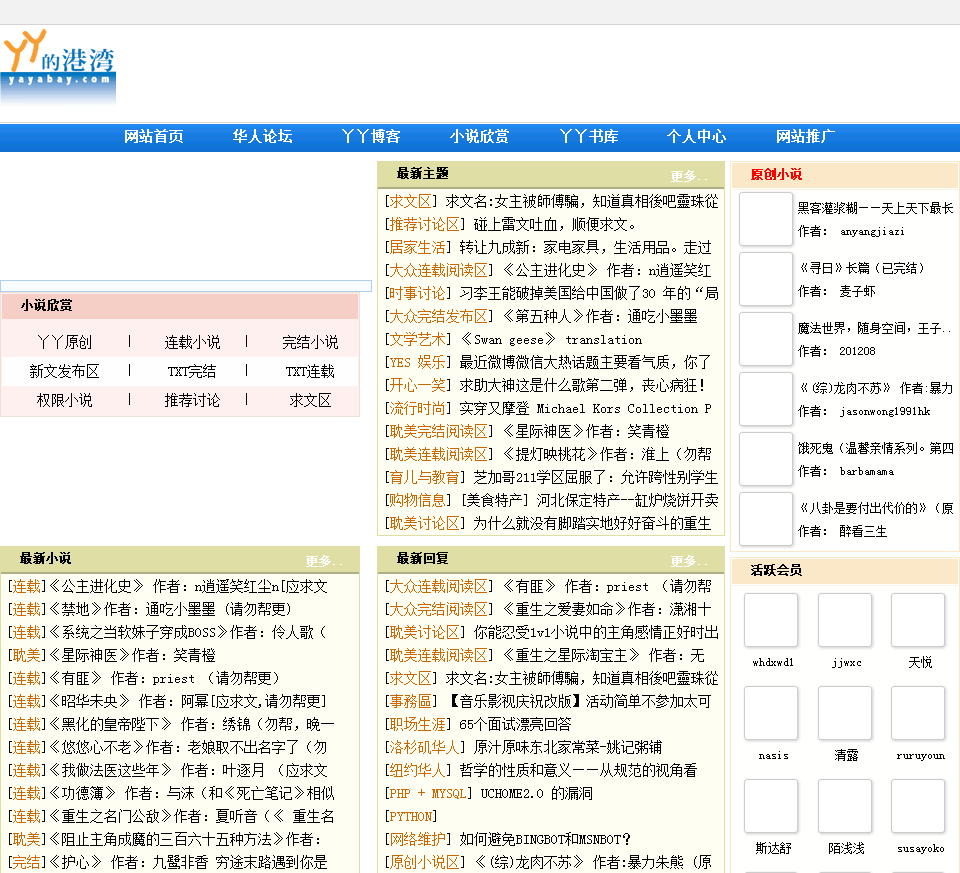The width and height of the screenshot is (960, 873).
Task: Open author link 麦子虾
Action: 857,291
